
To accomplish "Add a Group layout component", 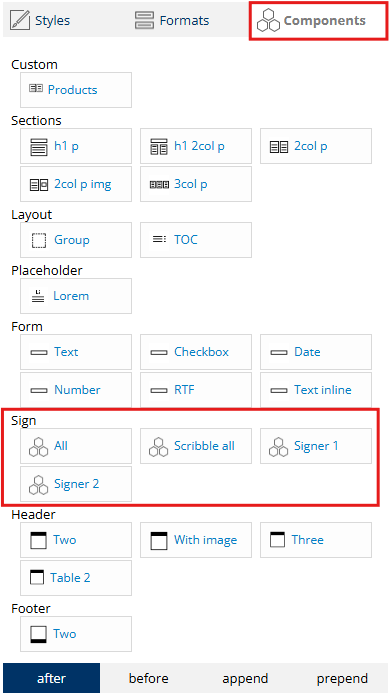I will point(76,240).
